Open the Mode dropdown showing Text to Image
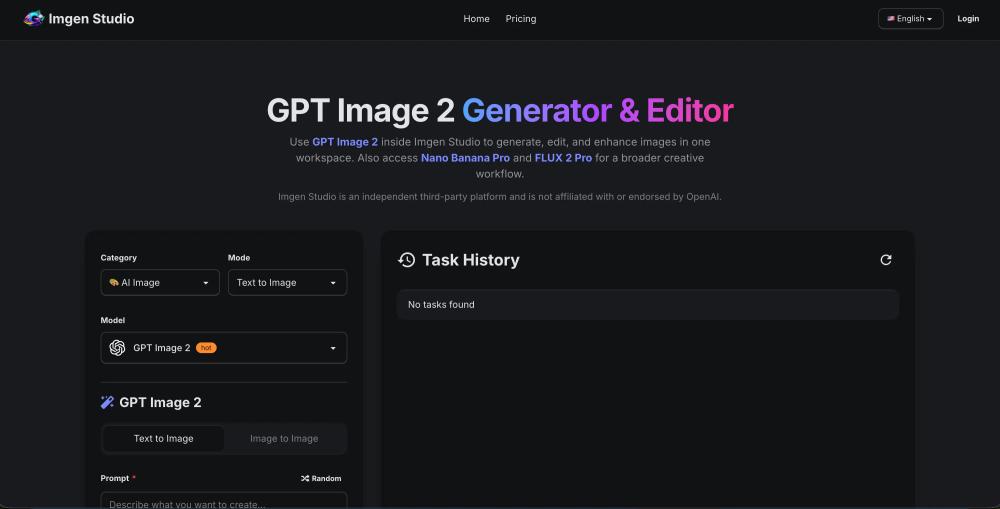This screenshot has height=509, width=1000. 287,283
